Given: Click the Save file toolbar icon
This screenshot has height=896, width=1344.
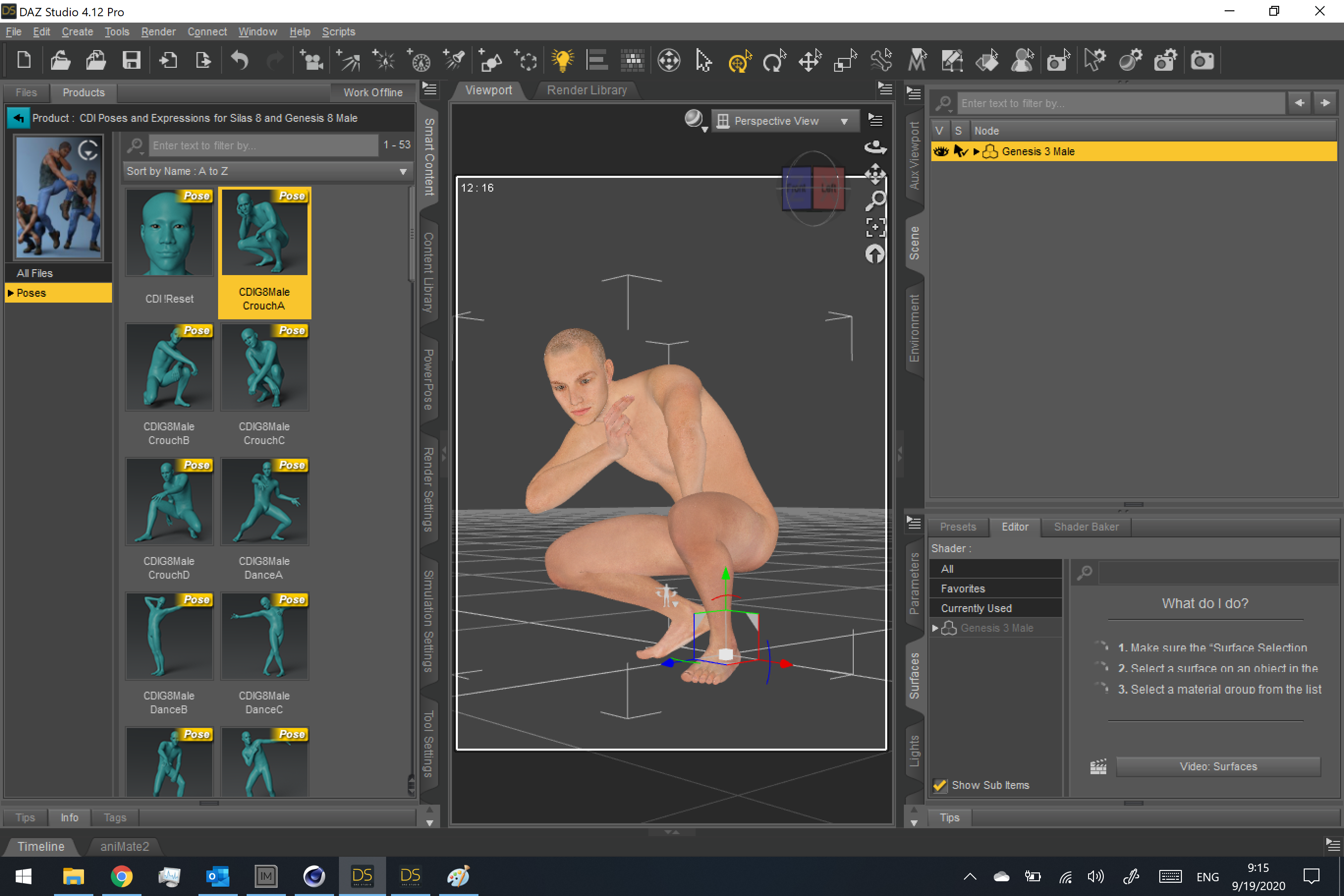Looking at the screenshot, I should pyautogui.click(x=132, y=60).
